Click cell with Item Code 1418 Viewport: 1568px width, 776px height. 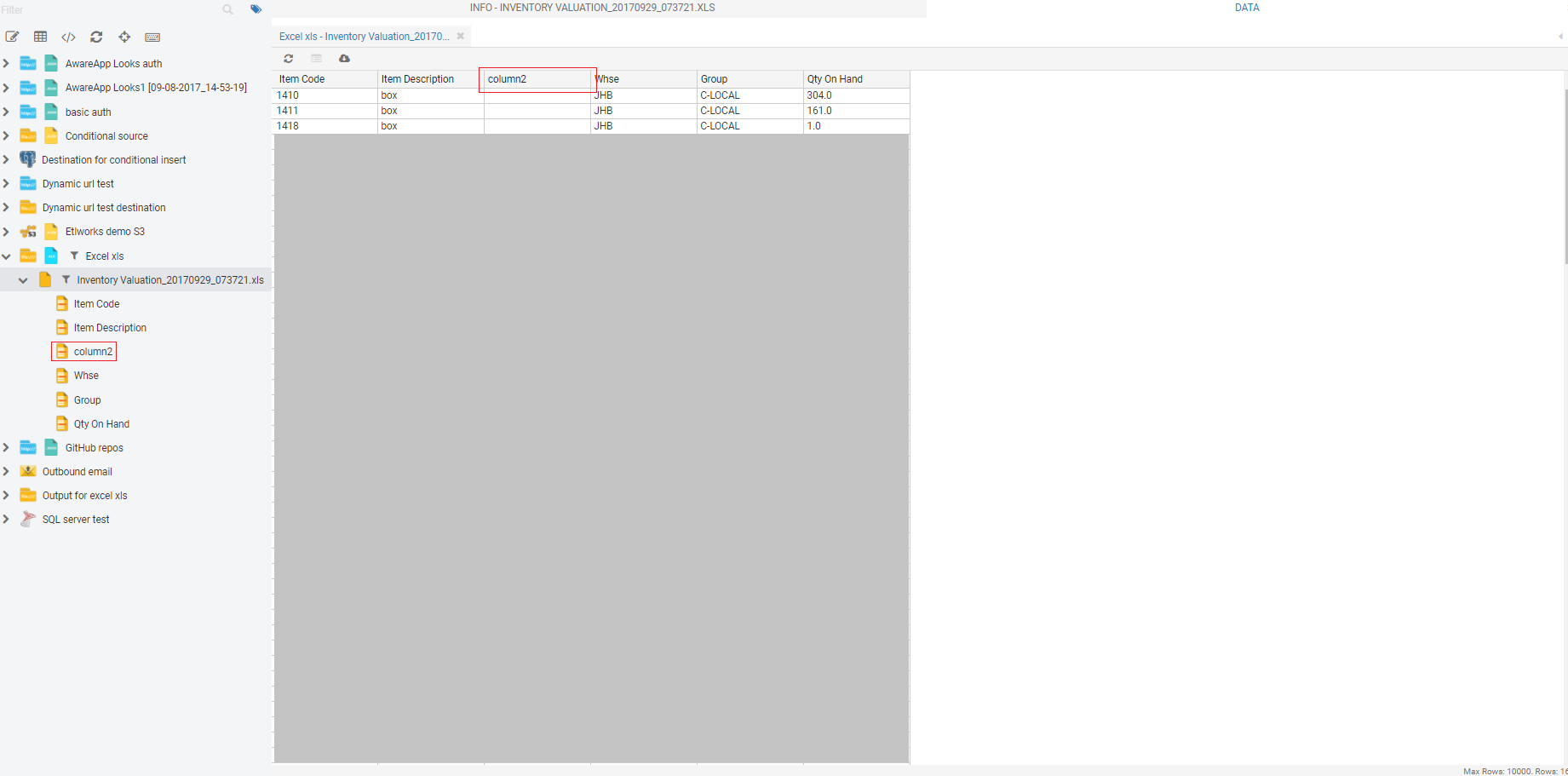pos(325,126)
